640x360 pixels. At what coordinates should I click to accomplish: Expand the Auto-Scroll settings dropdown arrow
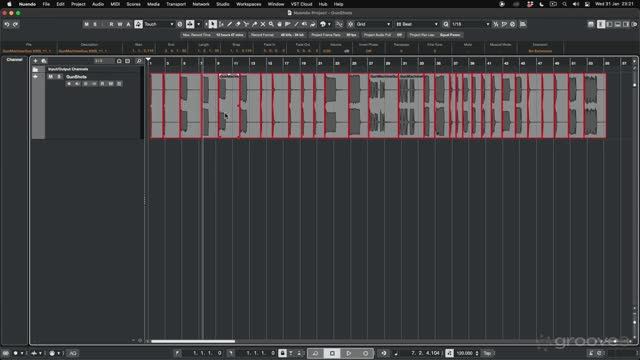[198, 24]
